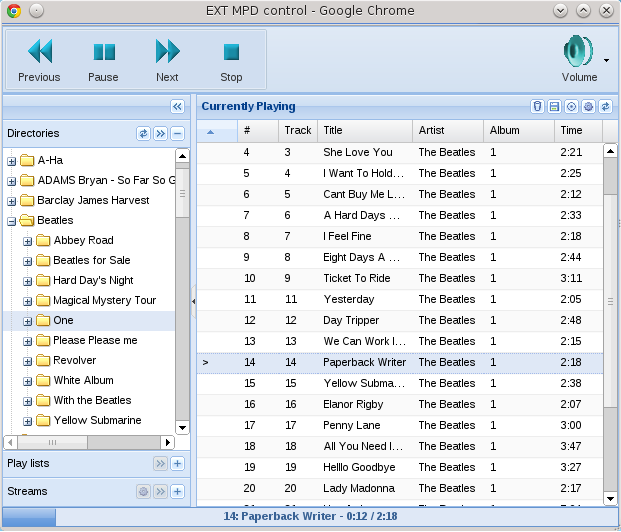Click the sidebar splitter collapse handle

click(x=193, y=302)
